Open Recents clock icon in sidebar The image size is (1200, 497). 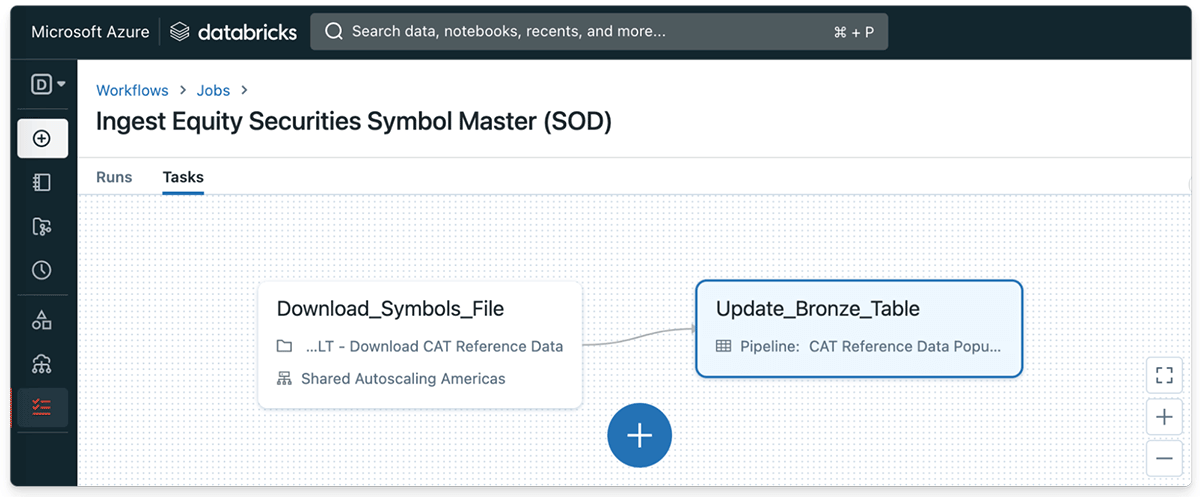(x=42, y=270)
